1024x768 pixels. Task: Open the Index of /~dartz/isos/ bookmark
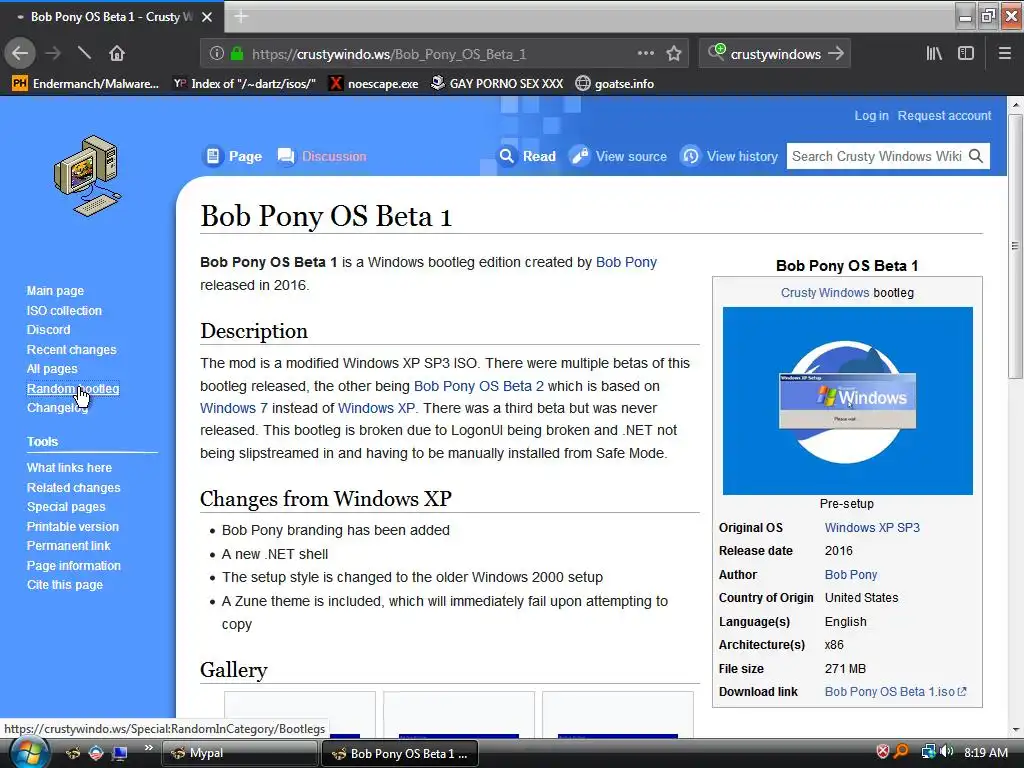coord(244,84)
